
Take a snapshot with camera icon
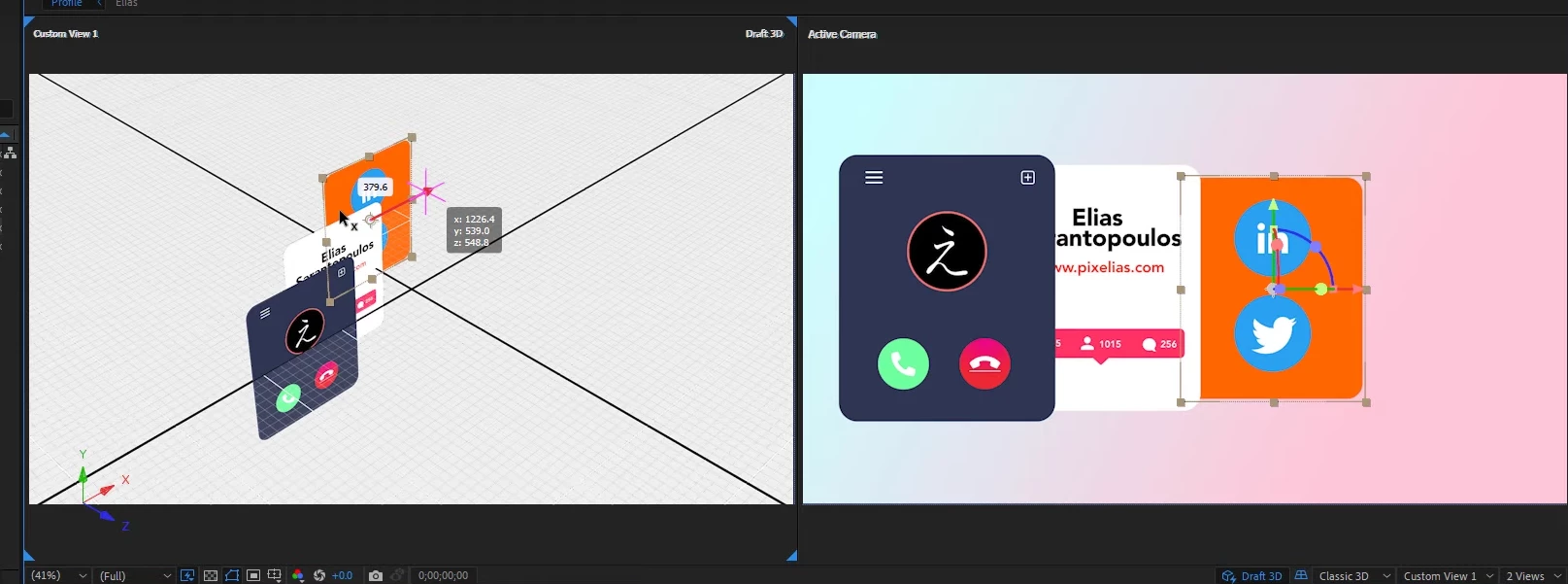376,575
